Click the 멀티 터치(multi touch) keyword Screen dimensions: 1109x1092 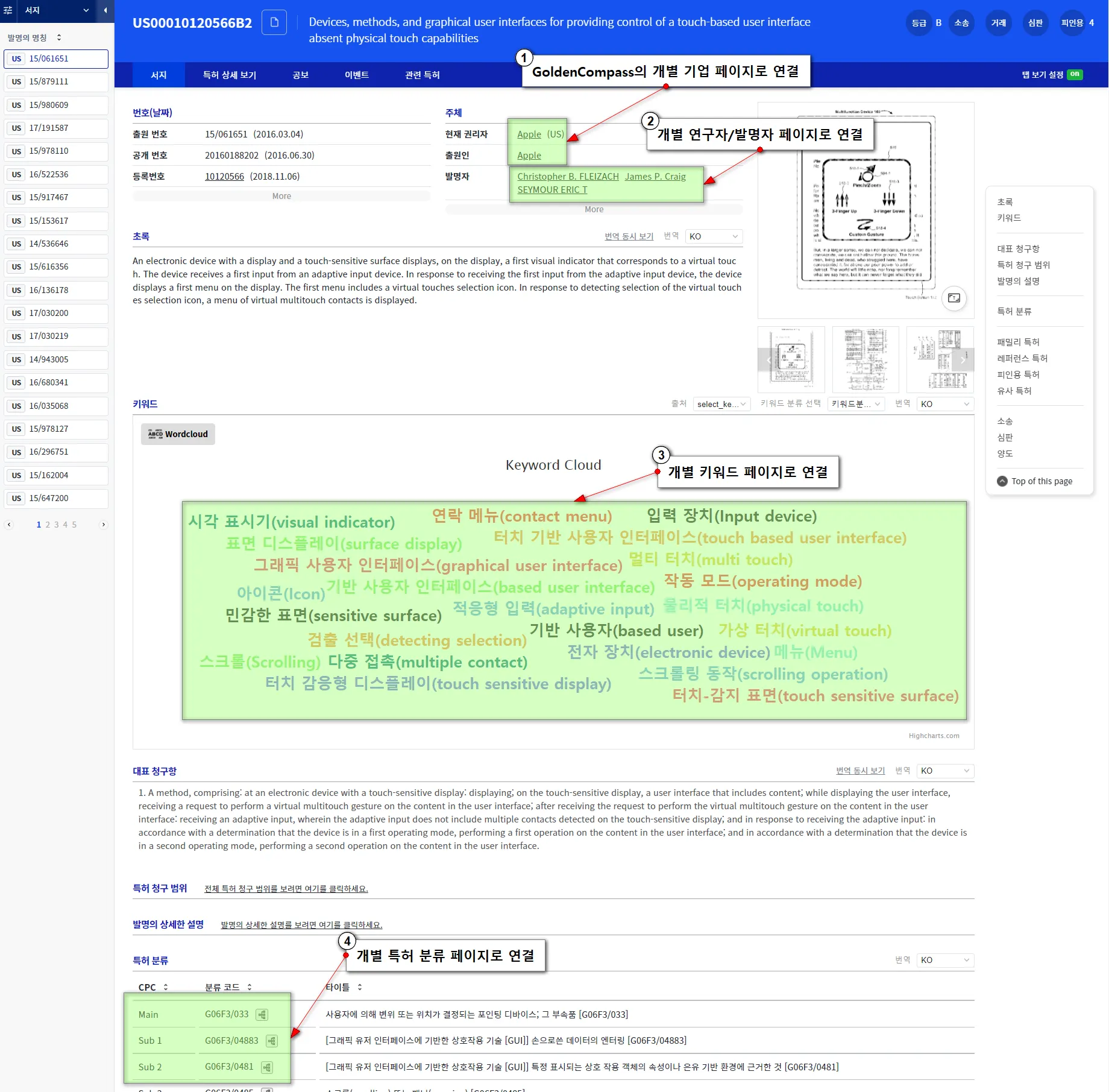(x=711, y=560)
